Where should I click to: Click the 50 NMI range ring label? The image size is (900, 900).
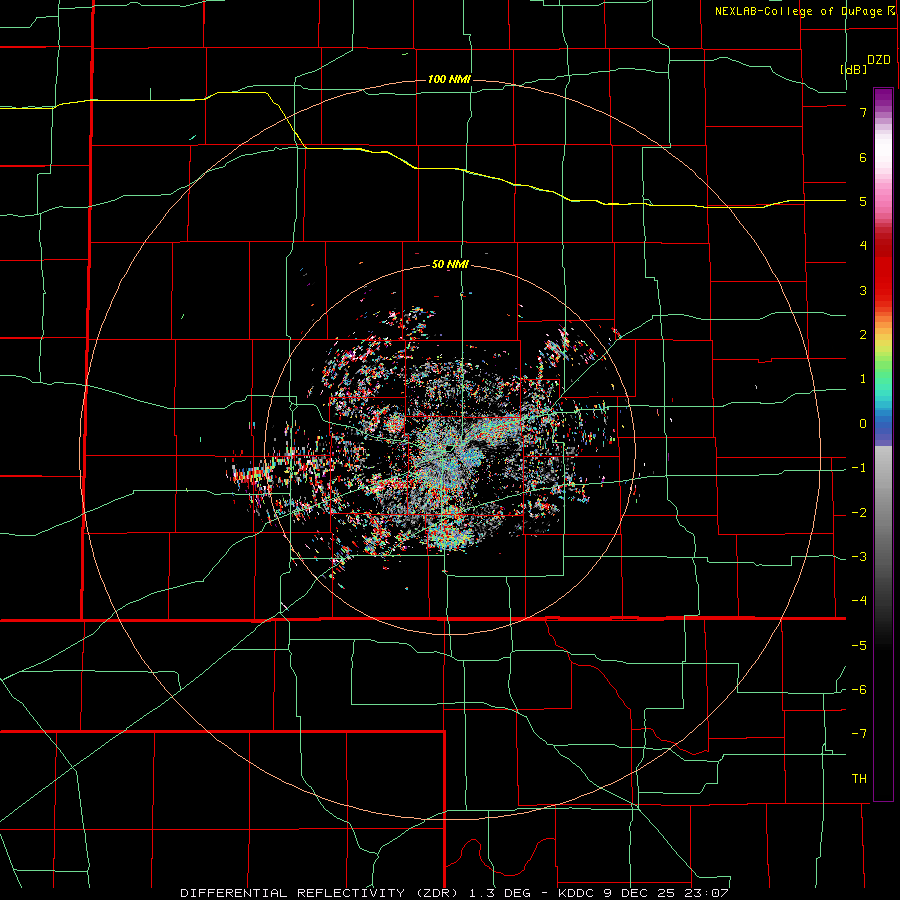(x=450, y=265)
